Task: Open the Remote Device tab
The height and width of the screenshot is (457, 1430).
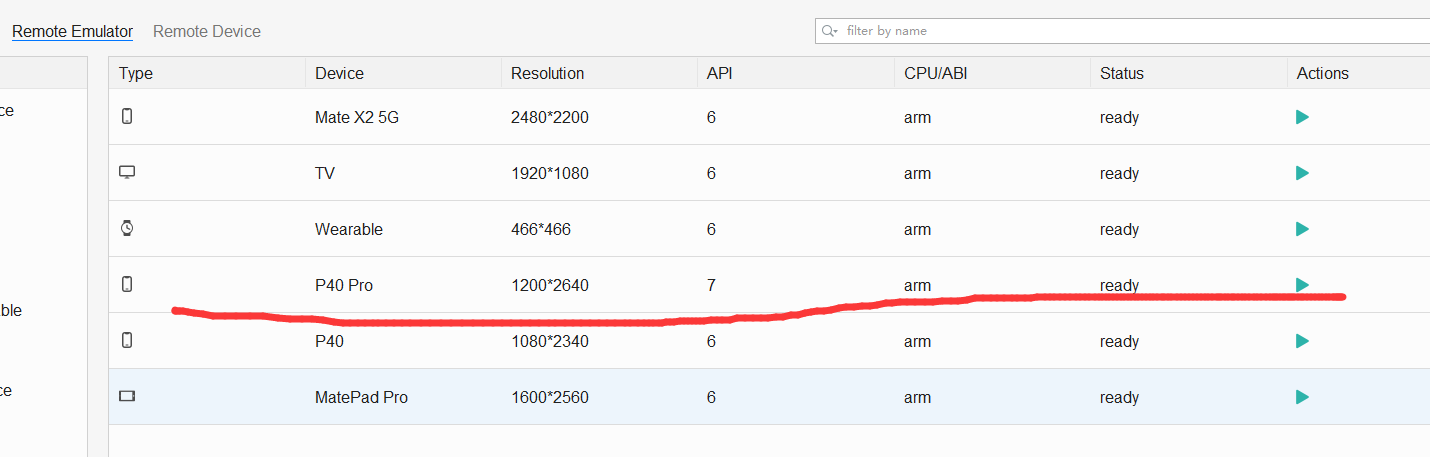Action: (207, 31)
